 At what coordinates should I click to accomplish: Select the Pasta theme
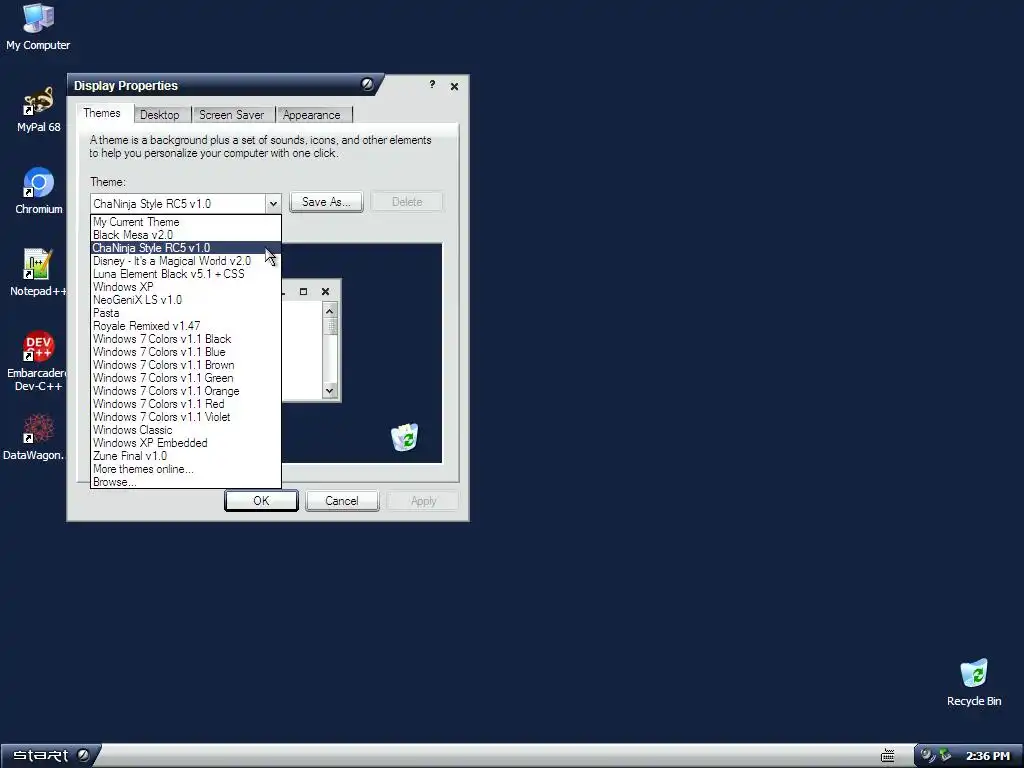point(185,313)
